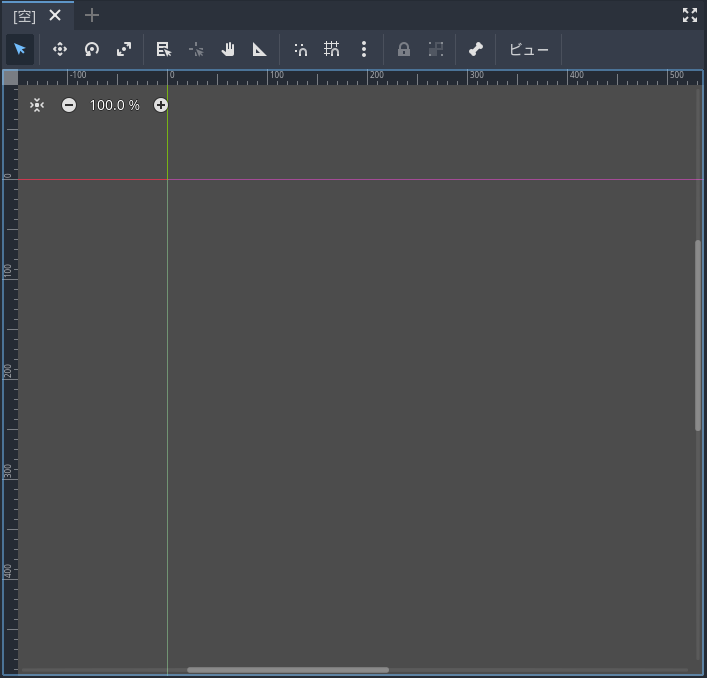Activate the Scale Mode tool

[124, 49]
